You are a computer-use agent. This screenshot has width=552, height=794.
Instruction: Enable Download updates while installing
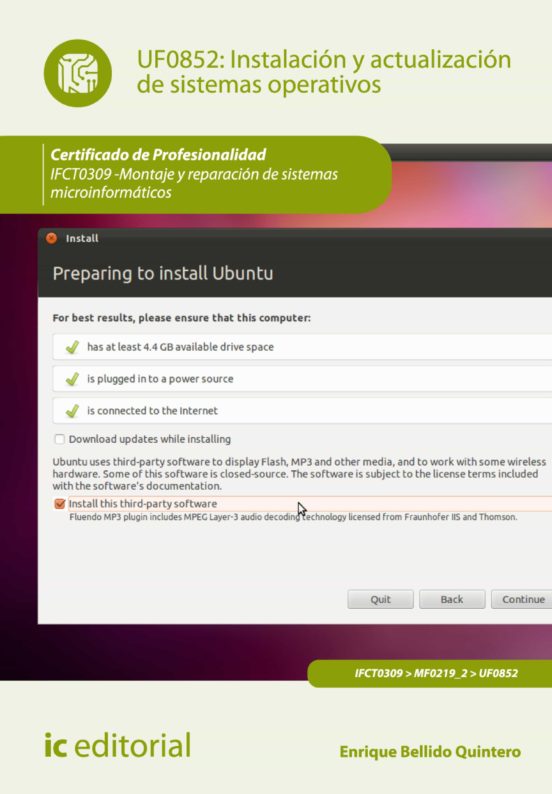click(60, 439)
